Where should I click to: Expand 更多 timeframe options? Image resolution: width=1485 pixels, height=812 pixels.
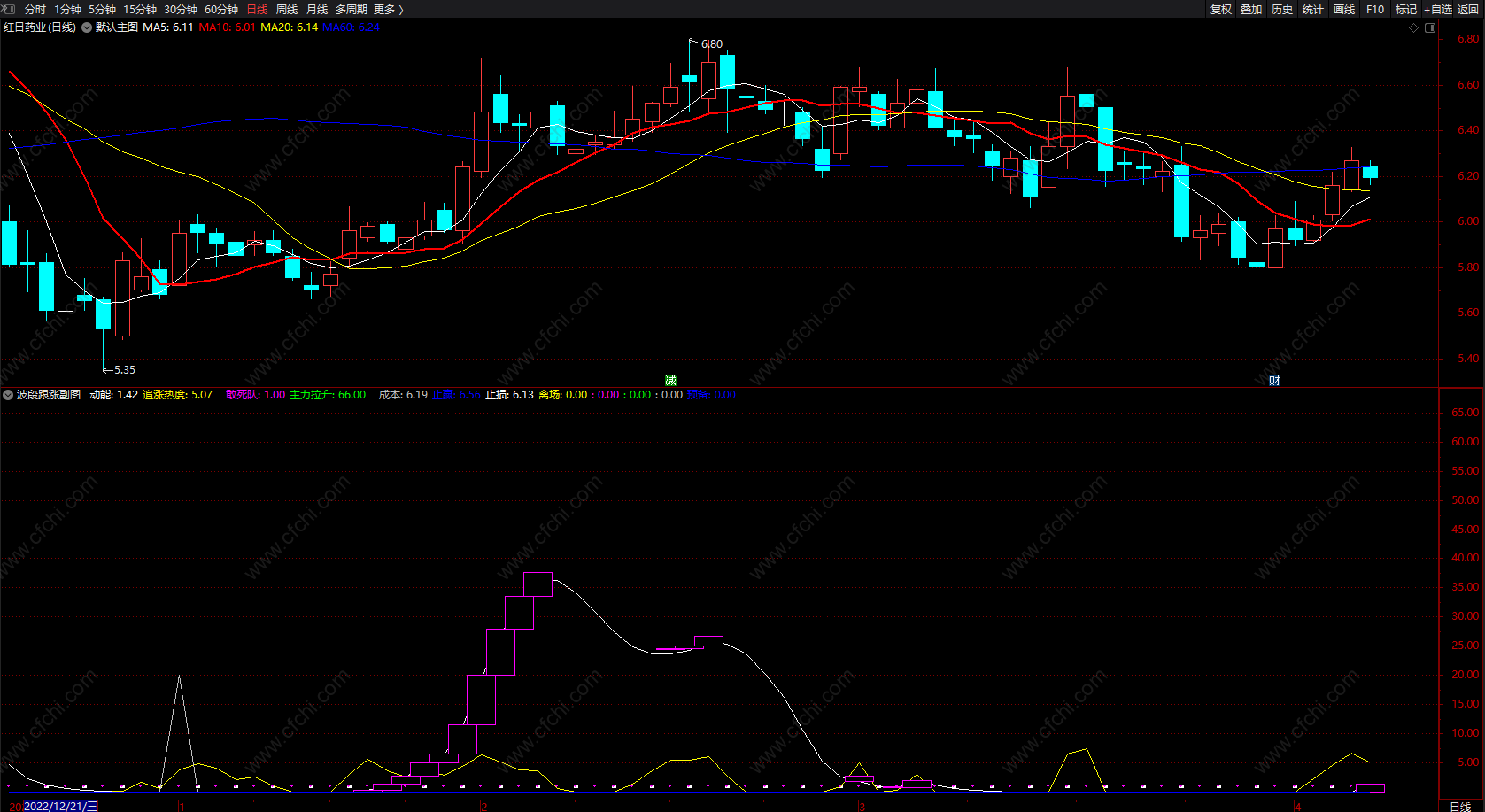(389, 10)
